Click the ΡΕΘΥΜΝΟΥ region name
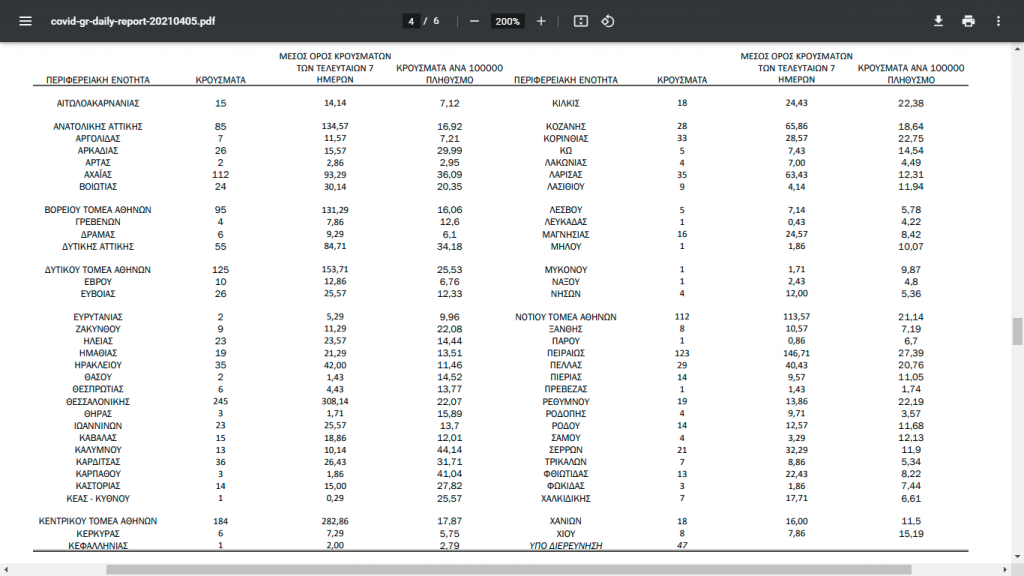 [566, 402]
